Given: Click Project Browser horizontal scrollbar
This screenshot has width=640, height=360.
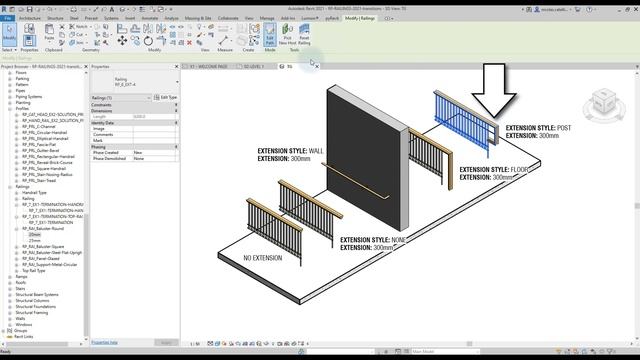Looking at the screenshot, I should point(37,344).
